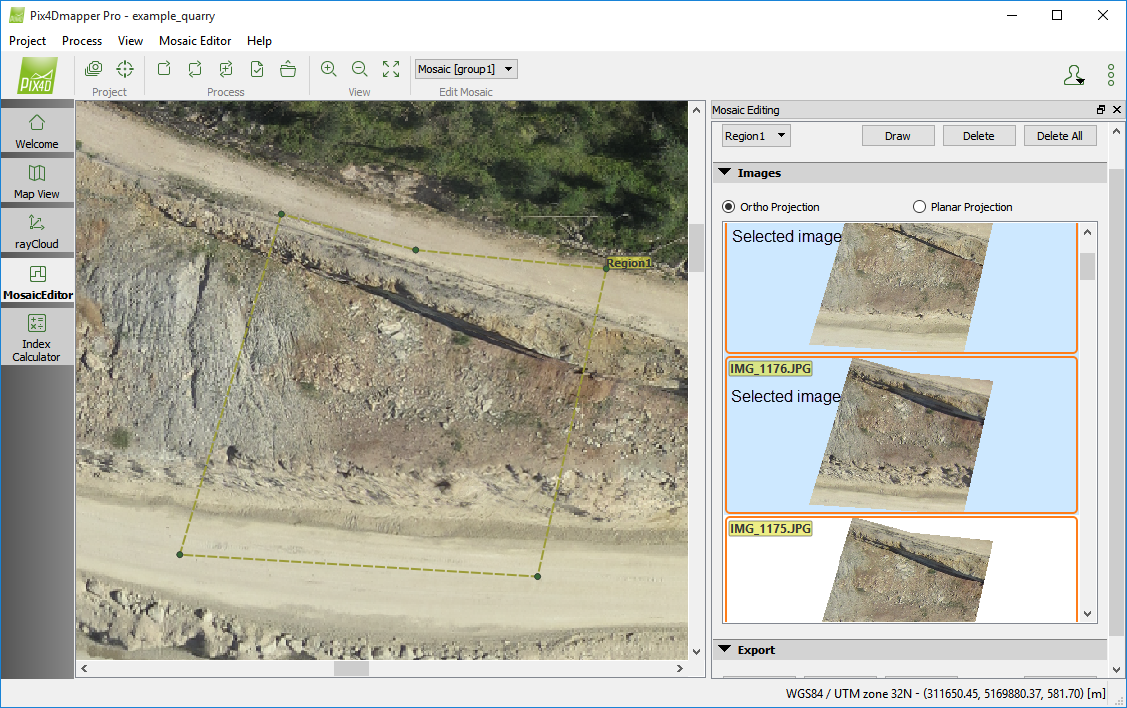Image resolution: width=1127 pixels, height=708 pixels.
Task: Select Planar Projection radio button
Action: (x=920, y=207)
